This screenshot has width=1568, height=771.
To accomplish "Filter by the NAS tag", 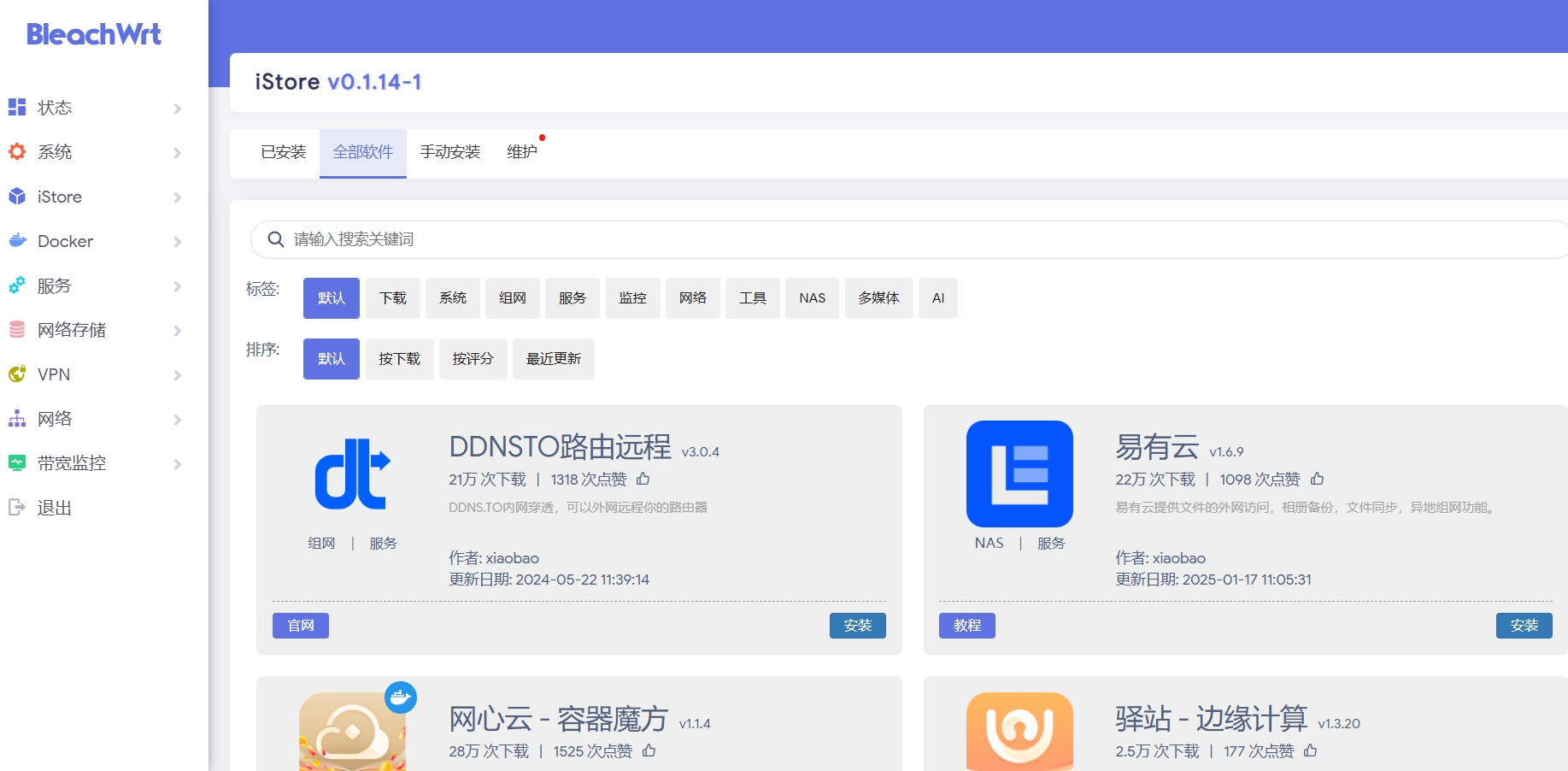I will [813, 298].
